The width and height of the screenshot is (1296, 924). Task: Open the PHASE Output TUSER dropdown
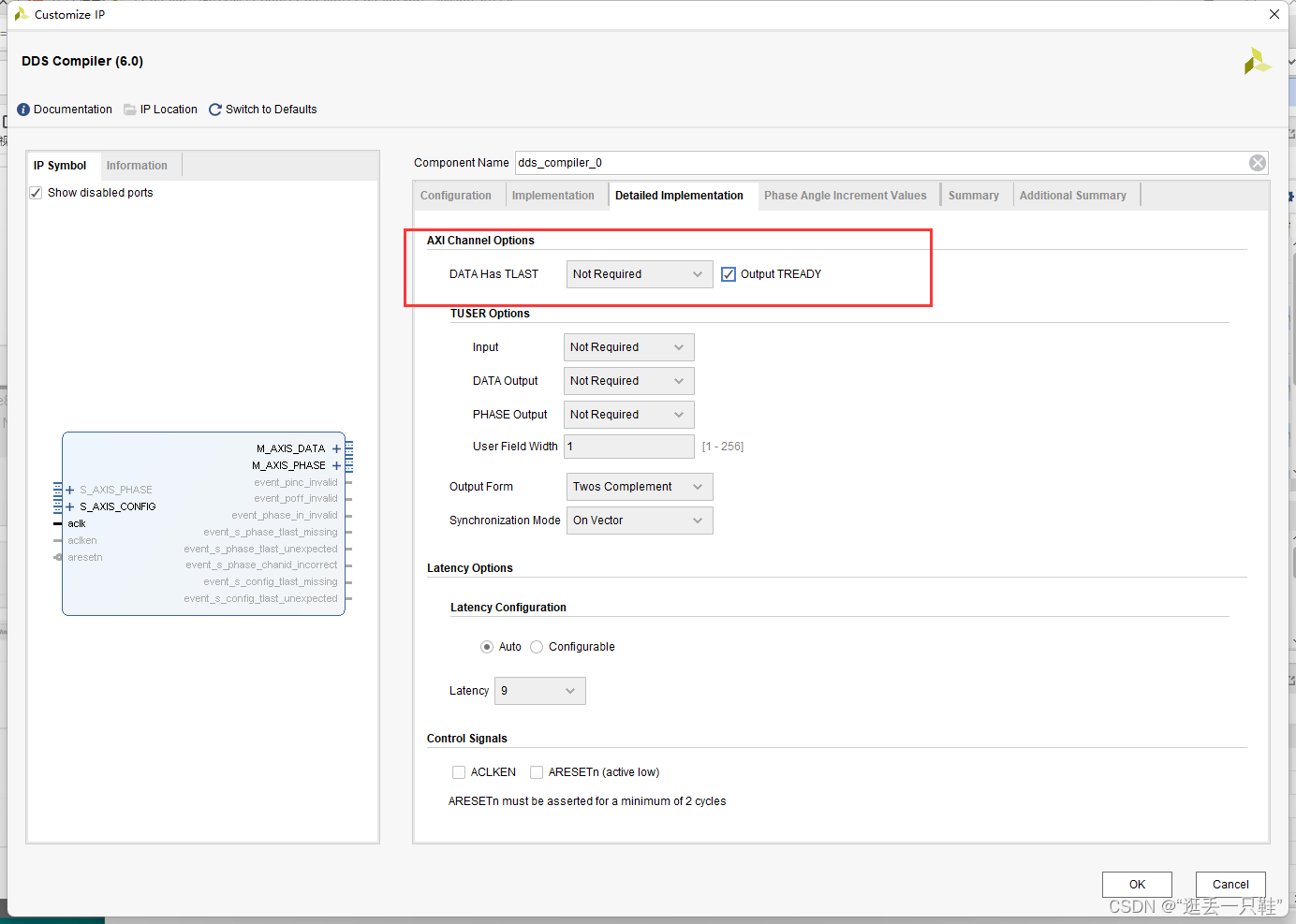pos(629,415)
